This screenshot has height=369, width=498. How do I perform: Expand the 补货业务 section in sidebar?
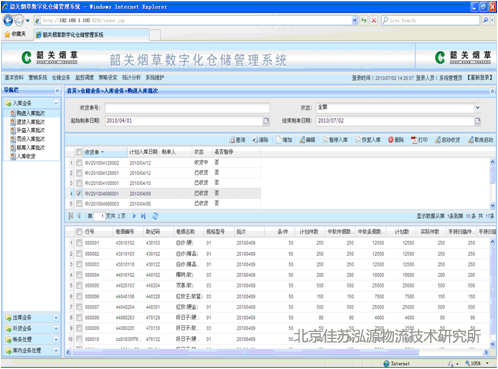[x=56, y=328]
